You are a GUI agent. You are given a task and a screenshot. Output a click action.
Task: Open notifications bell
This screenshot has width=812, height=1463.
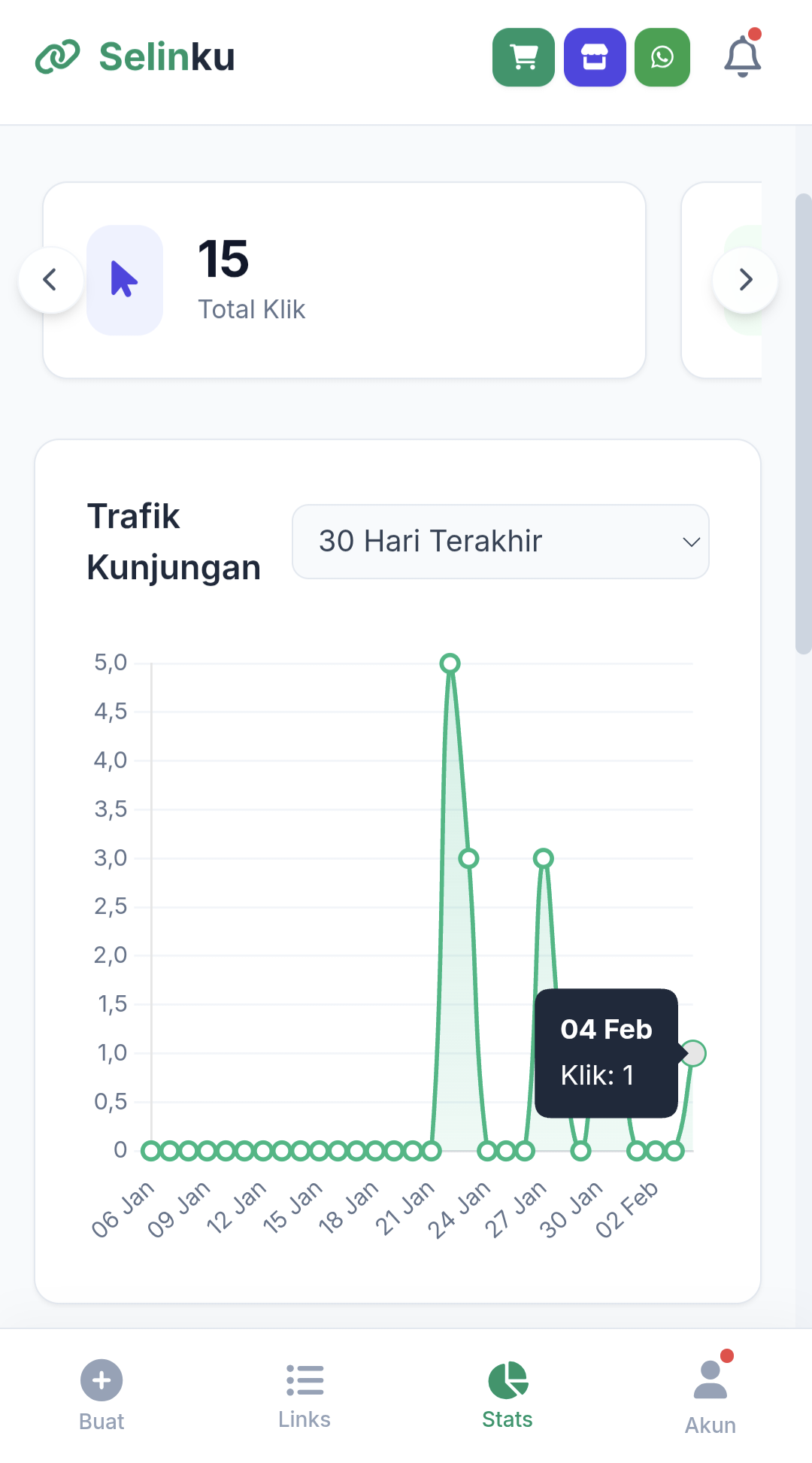[x=742, y=56]
